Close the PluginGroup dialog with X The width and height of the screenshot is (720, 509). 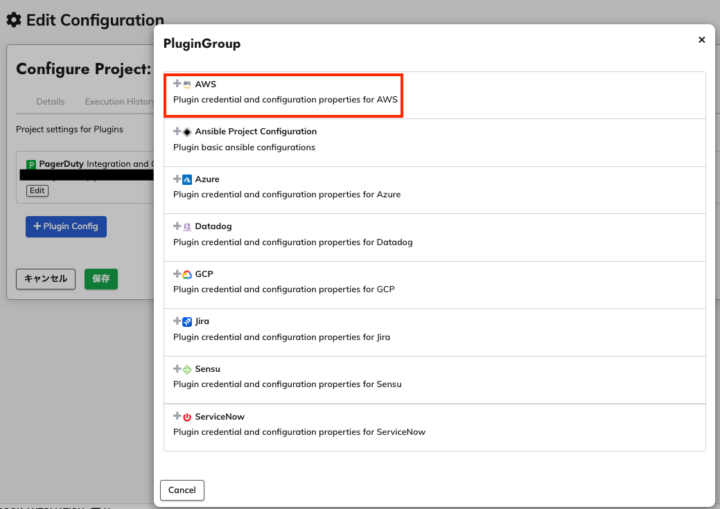coord(702,40)
